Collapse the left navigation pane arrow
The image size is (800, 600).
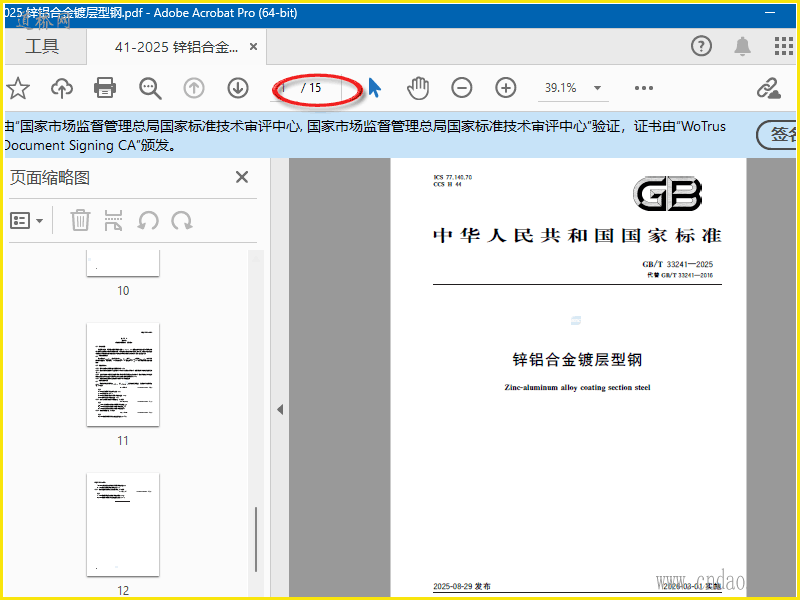[280, 409]
